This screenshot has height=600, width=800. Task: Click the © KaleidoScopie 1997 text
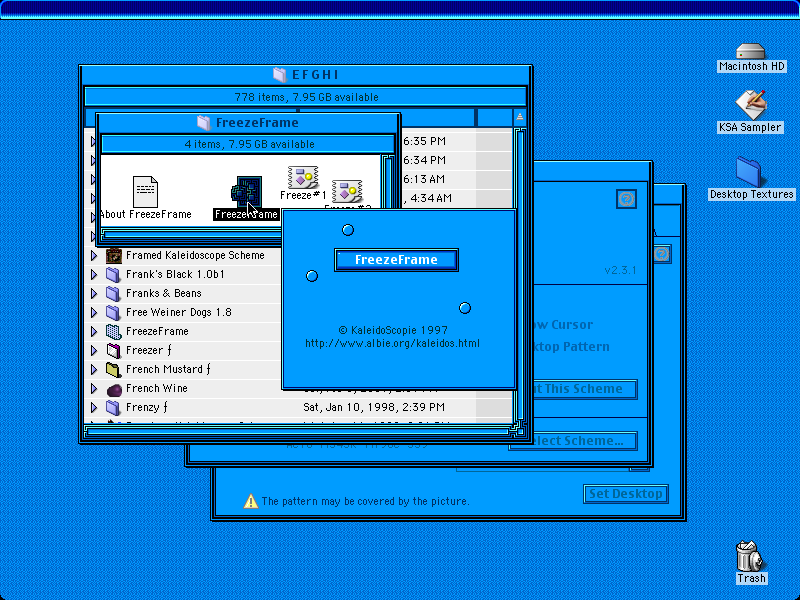point(393,330)
